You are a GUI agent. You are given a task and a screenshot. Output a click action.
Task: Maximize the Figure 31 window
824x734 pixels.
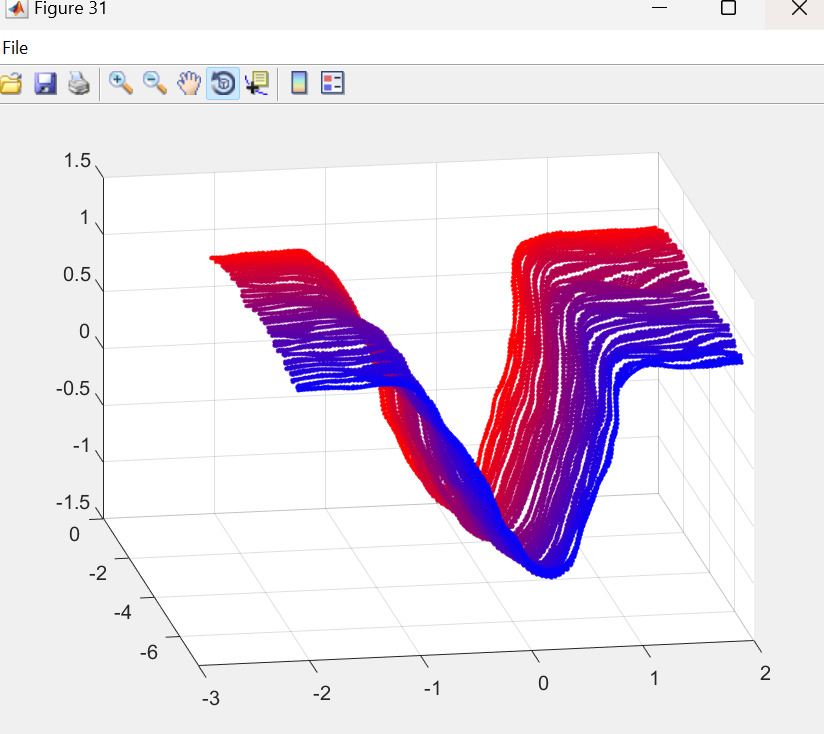(x=728, y=9)
